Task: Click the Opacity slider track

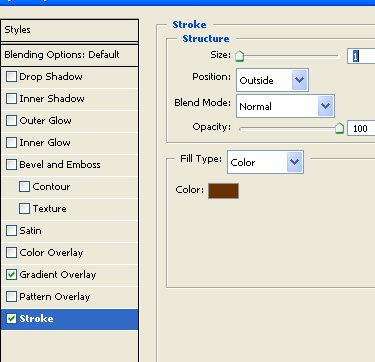Action: (x=289, y=129)
